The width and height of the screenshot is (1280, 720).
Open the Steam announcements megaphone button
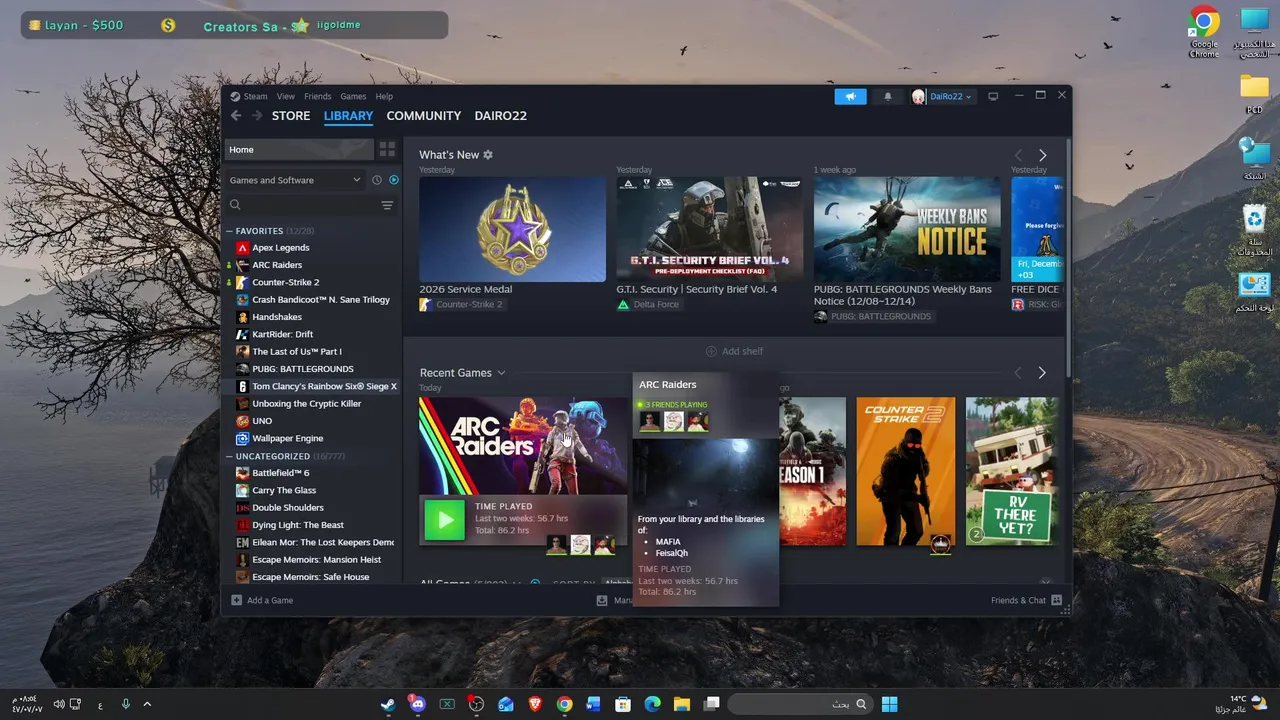click(850, 97)
